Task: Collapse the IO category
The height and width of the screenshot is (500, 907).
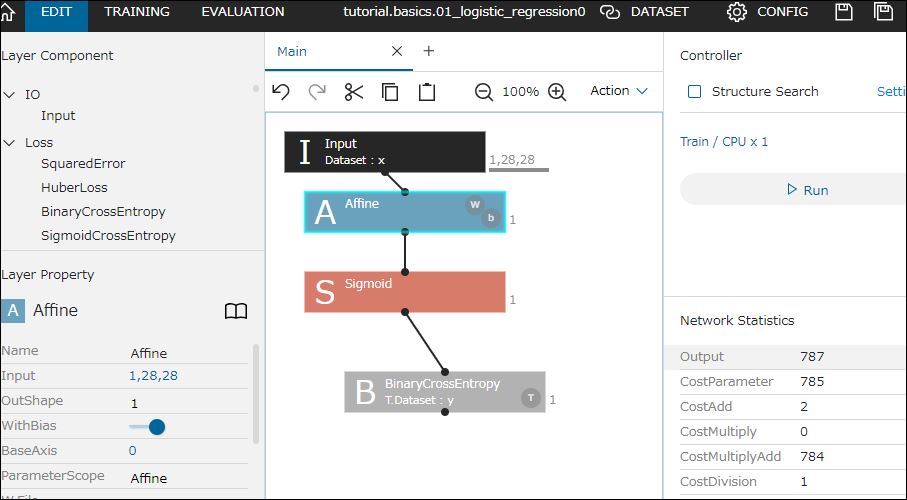Action: click(x=9, y=94)
